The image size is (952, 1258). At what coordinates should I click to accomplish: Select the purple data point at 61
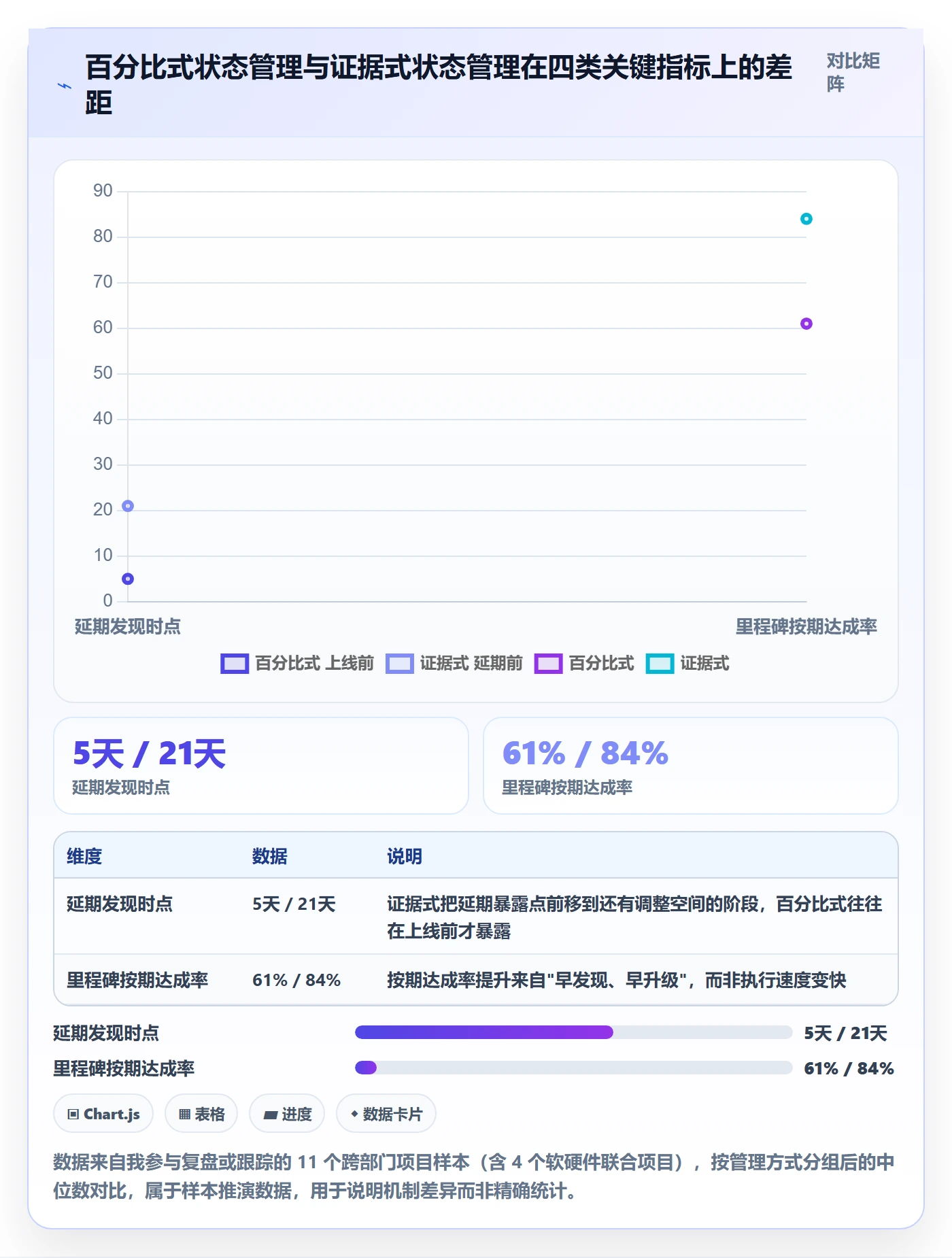pyautogui.click(x=806, y=324)
